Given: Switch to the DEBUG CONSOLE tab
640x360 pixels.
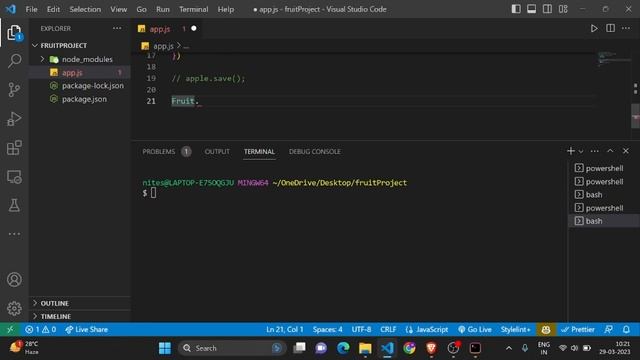Looking at the screenshot, I should tap(315, 151).
